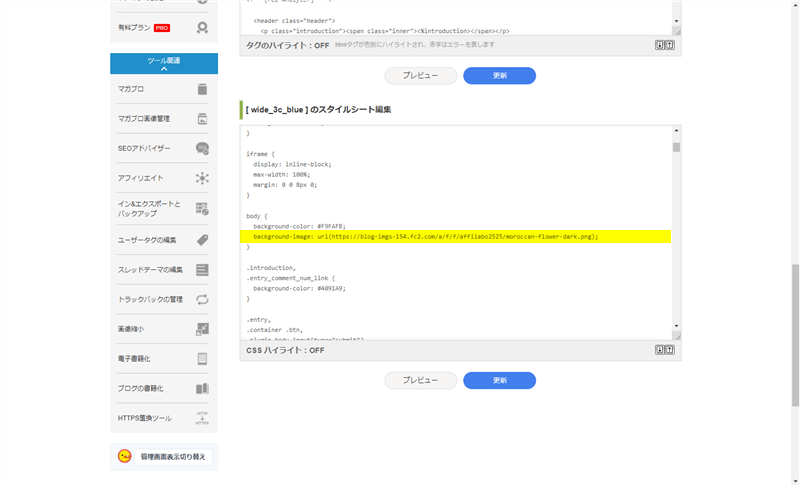Expand the HTML editor with down-arrow icon
The width and height of the screenshot is (800, 486).
(x=659, y=45)
